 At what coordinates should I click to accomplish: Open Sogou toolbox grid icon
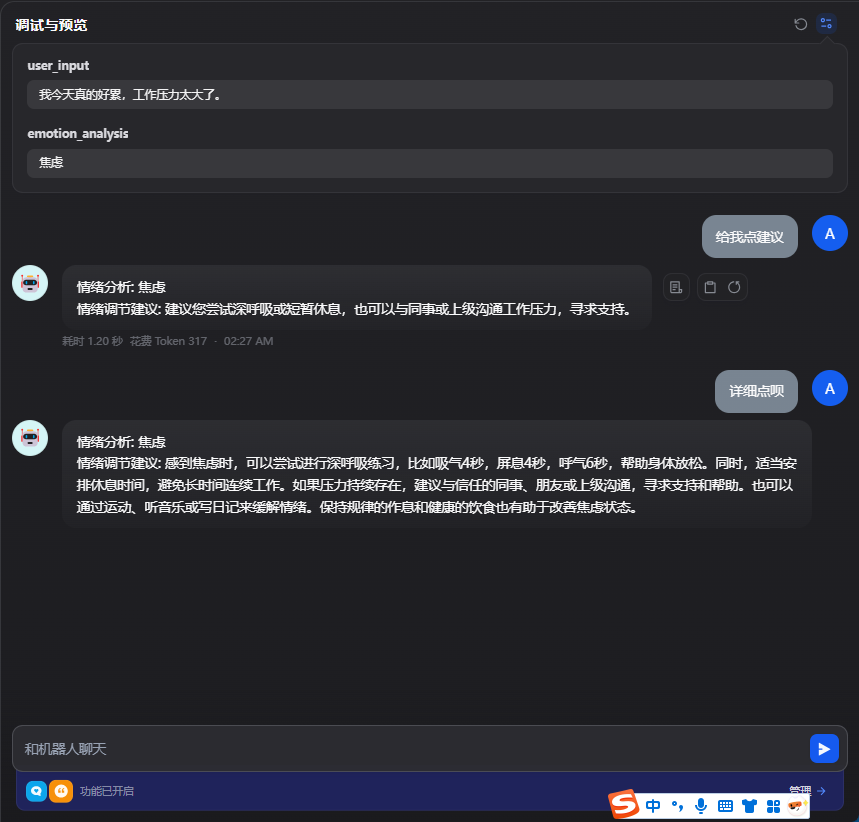[773, 806]
